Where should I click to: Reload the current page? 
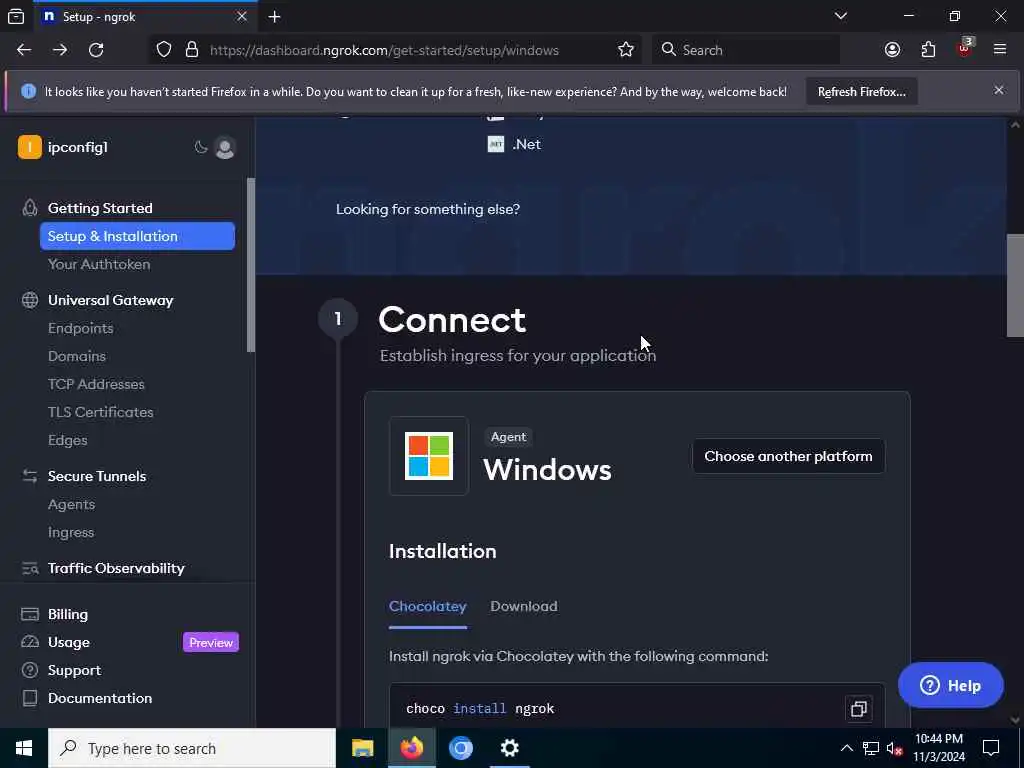click(96, 50)
